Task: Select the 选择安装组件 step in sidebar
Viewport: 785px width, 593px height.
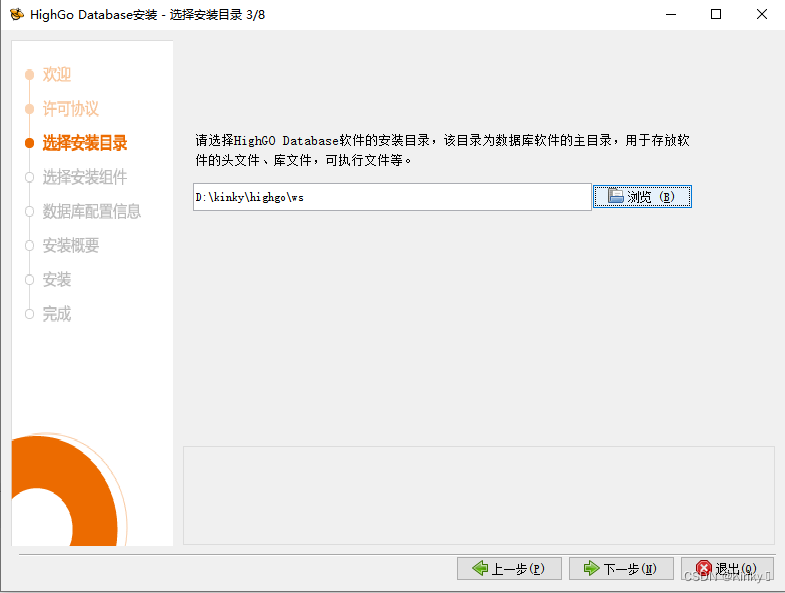Action: 85,177
